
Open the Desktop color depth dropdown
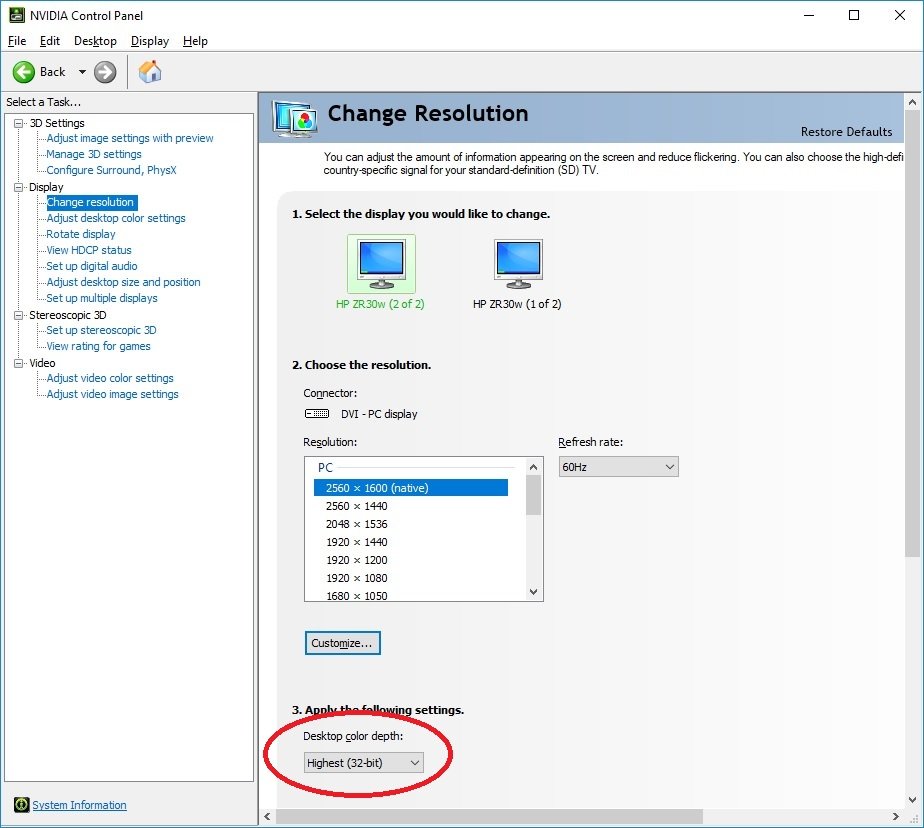(x=364, y=763)
